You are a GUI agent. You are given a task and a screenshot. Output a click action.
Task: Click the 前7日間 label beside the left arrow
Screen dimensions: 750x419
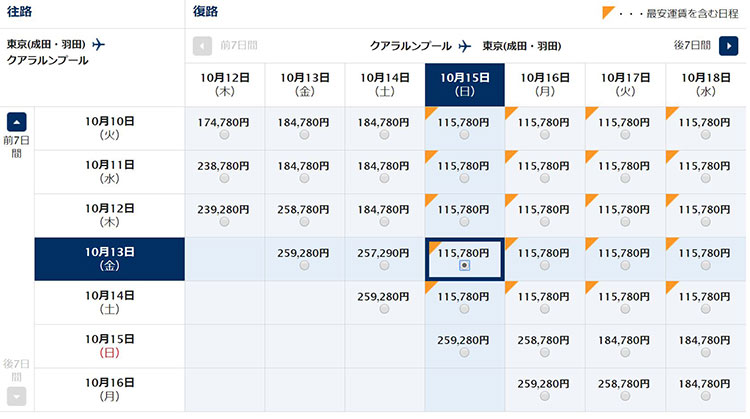click(x=239, y=45)
